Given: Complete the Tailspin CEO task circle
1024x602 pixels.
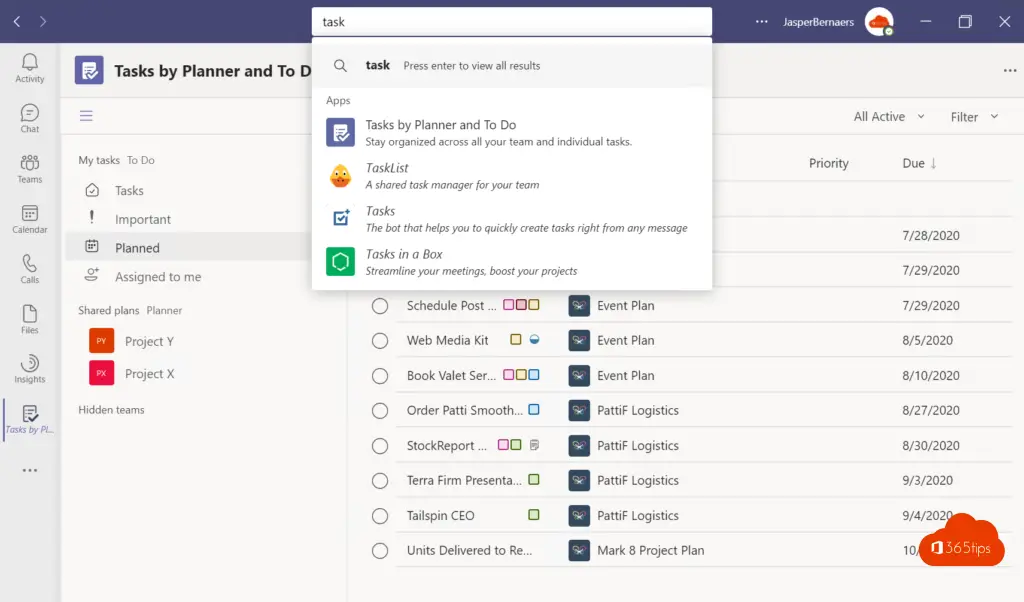Looking at the screenshot, I should (x=380, y=516).
